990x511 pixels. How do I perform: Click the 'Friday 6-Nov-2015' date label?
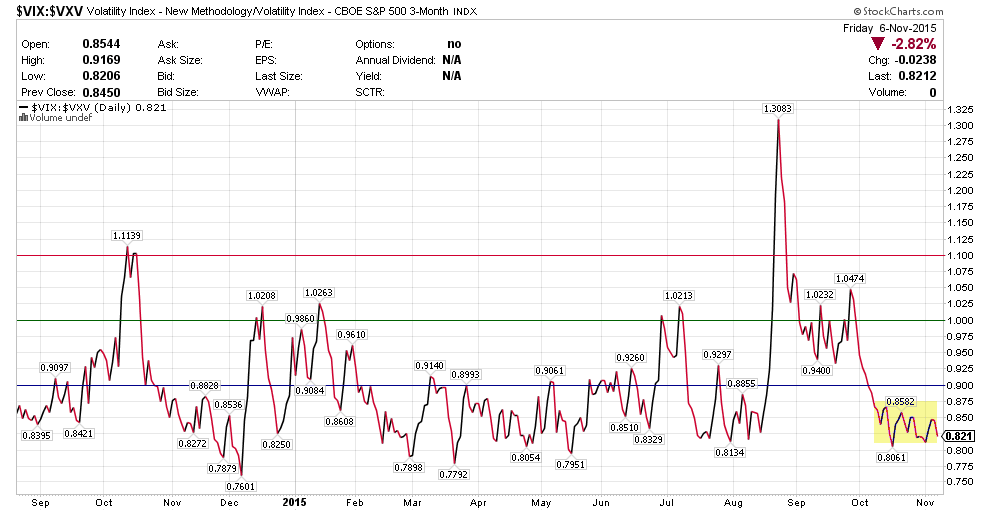click(890, 28)
